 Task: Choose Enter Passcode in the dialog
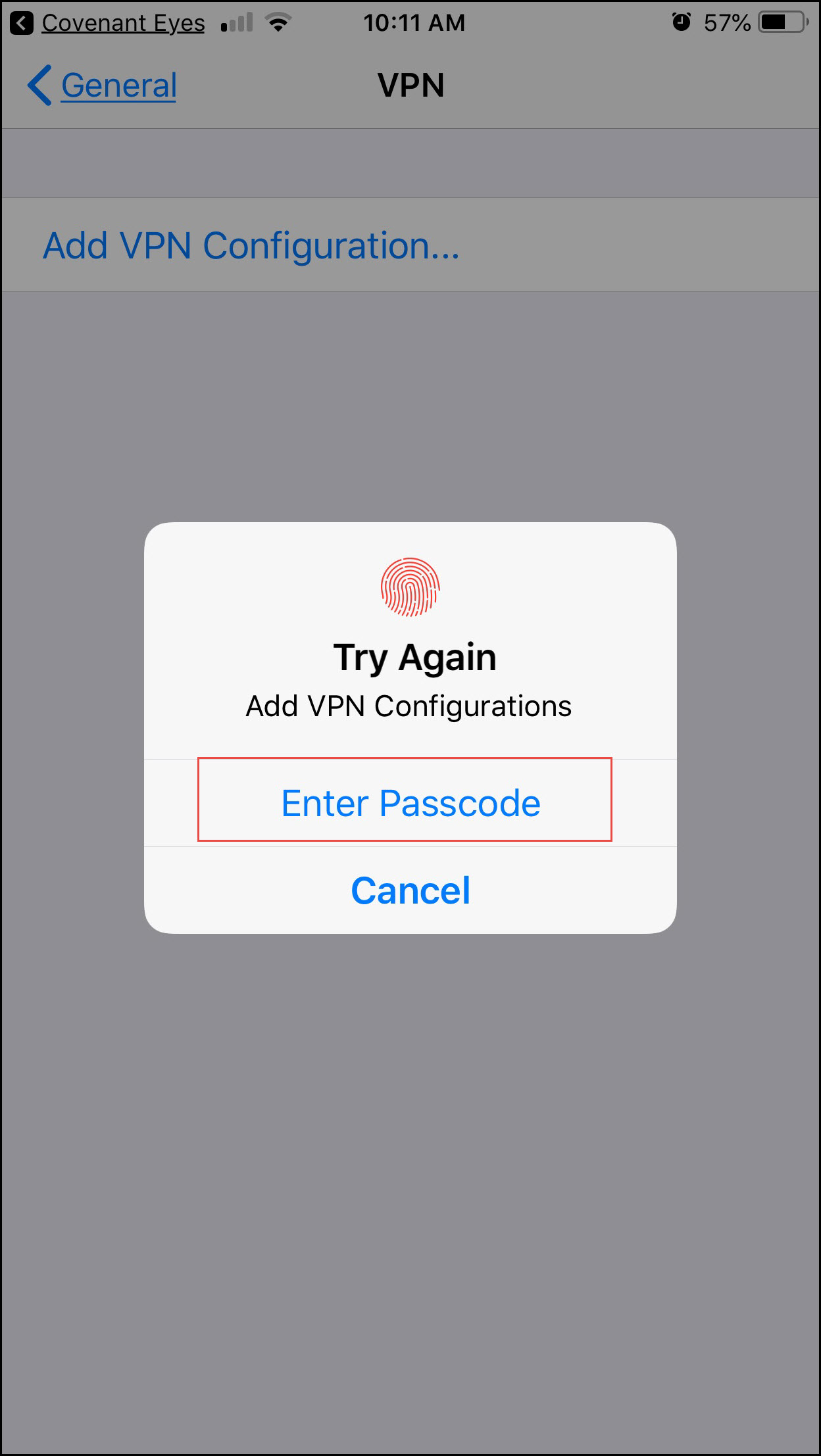(x=410, y=803)
